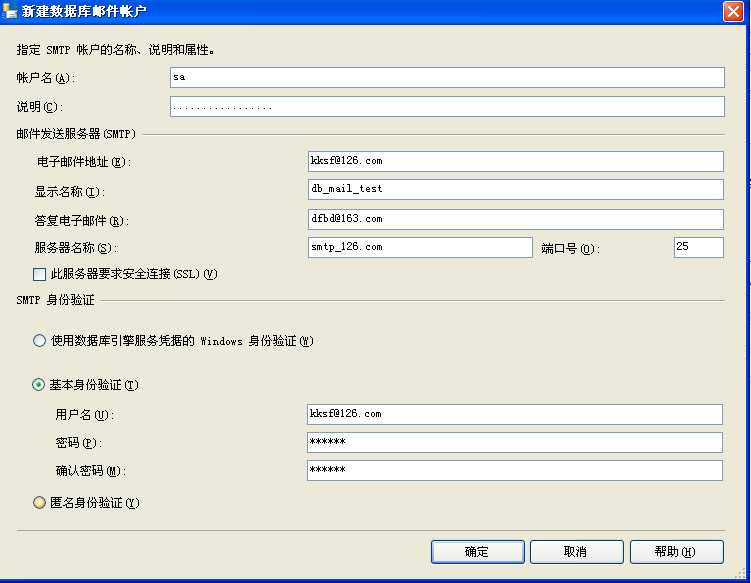Click the password (密码) field
751x583 pixels.
pyautogui.click(x=514, y=442)
